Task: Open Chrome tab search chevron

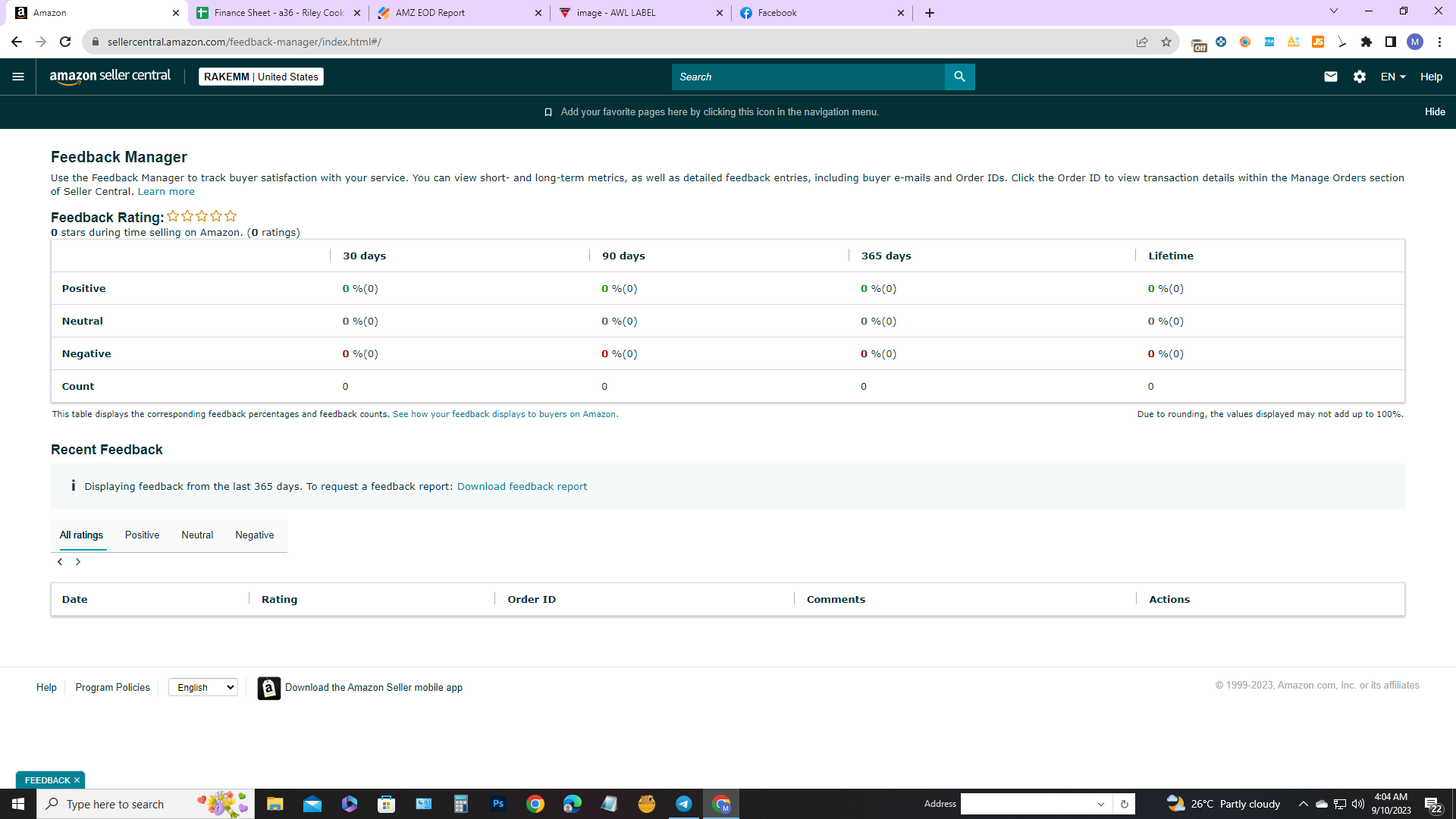Action: pos(1334,11)
